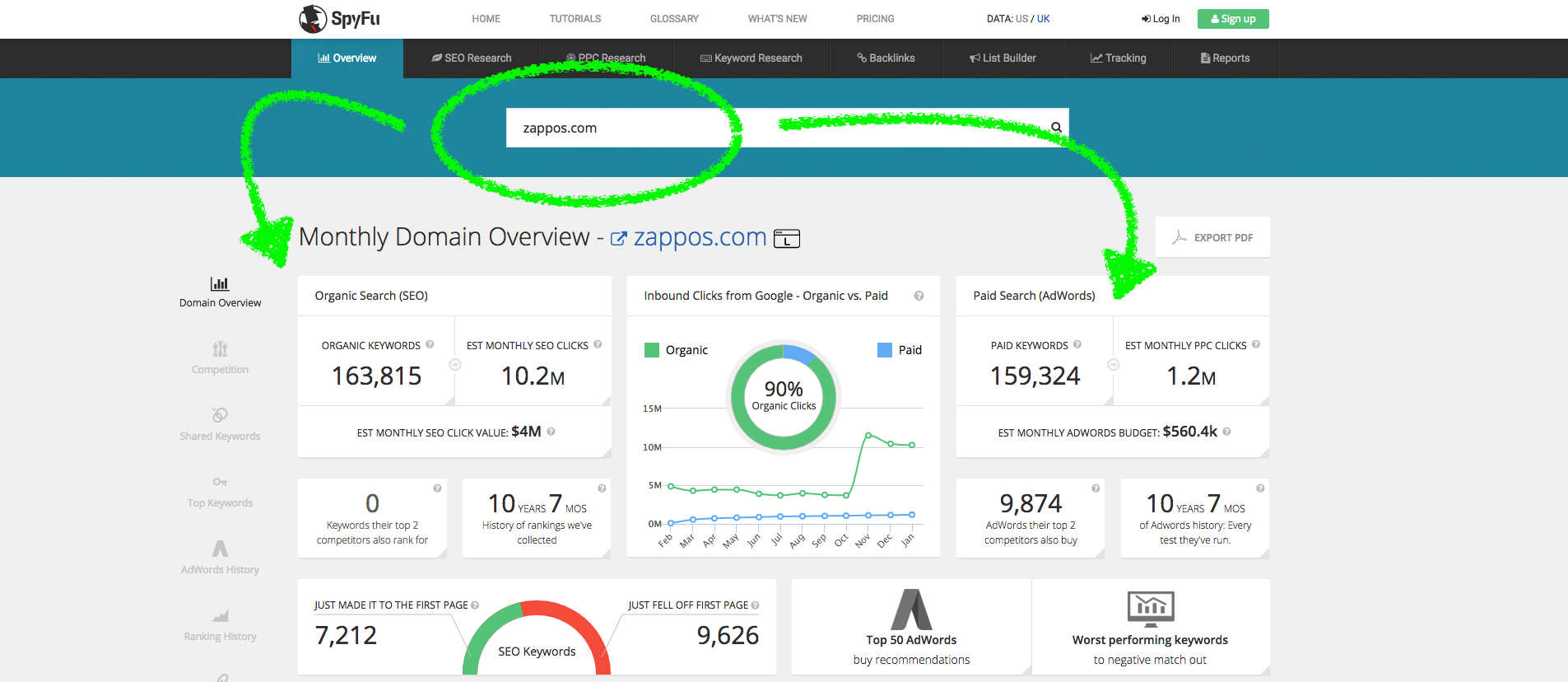Go to the TUTORIALS link
The width and height of the screenshot is (1568, 682).
[x=575, y=18]
